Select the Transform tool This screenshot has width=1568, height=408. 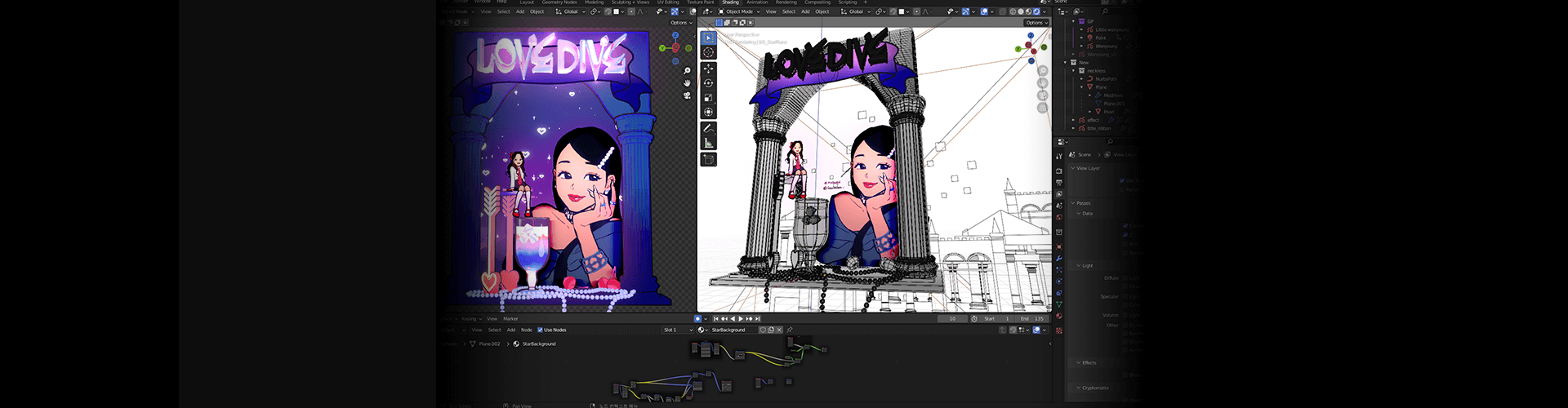pos(708,113)
